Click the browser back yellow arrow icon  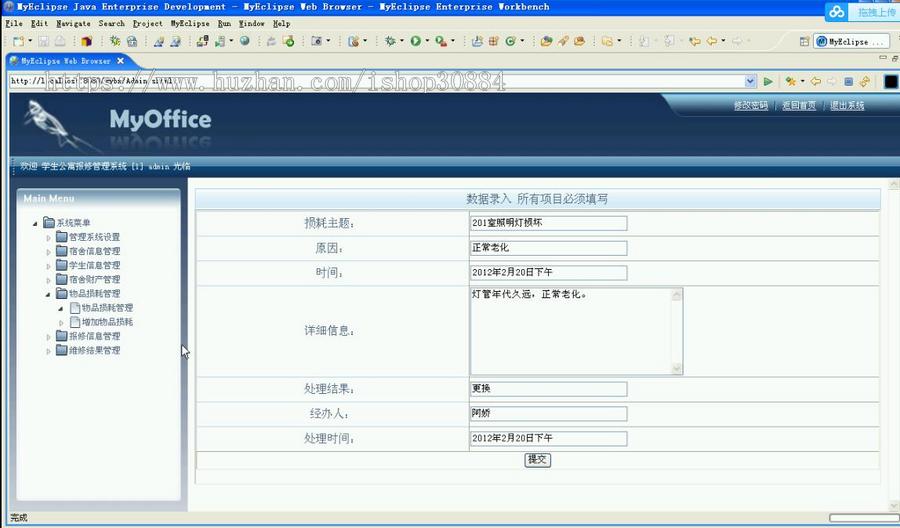[815, 81]
